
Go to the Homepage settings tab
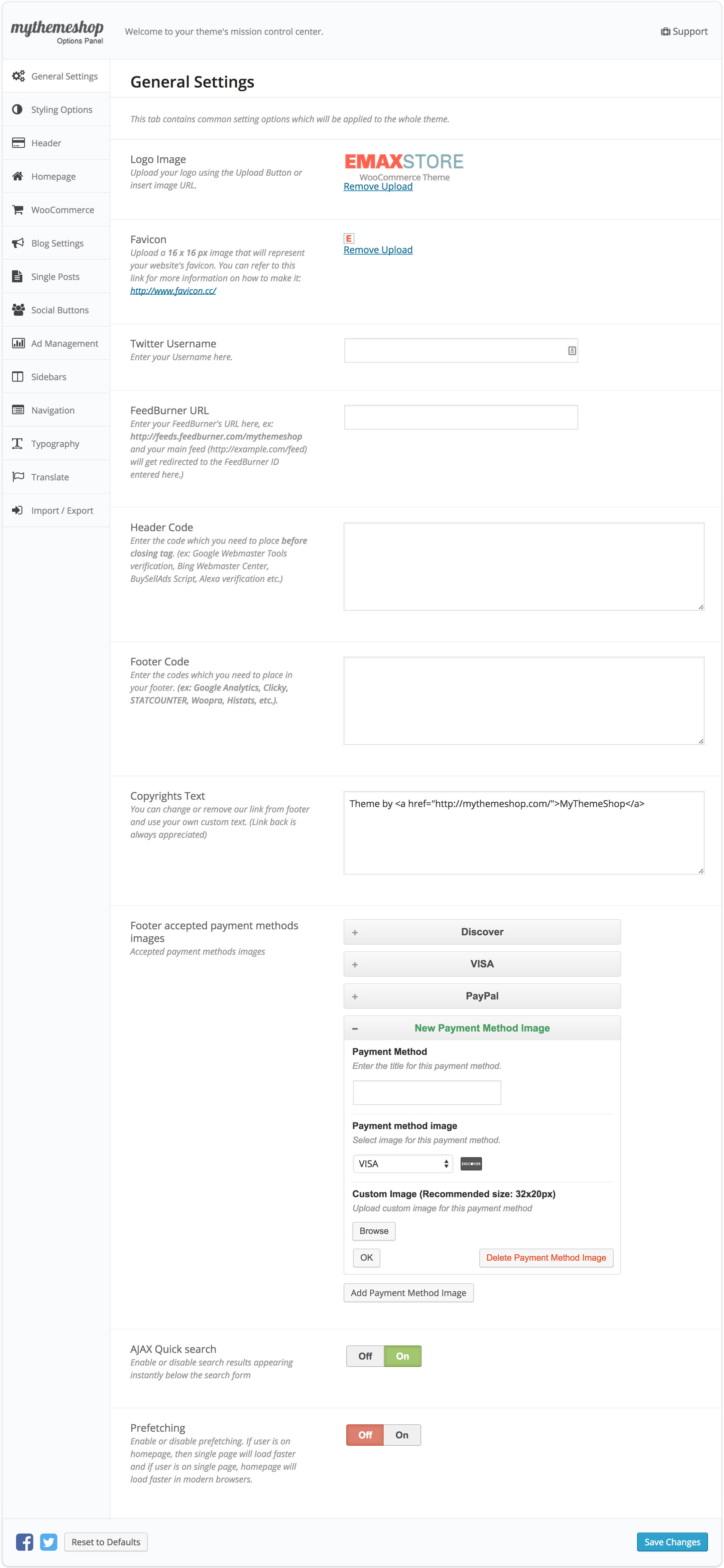click(x=53, y=176)
